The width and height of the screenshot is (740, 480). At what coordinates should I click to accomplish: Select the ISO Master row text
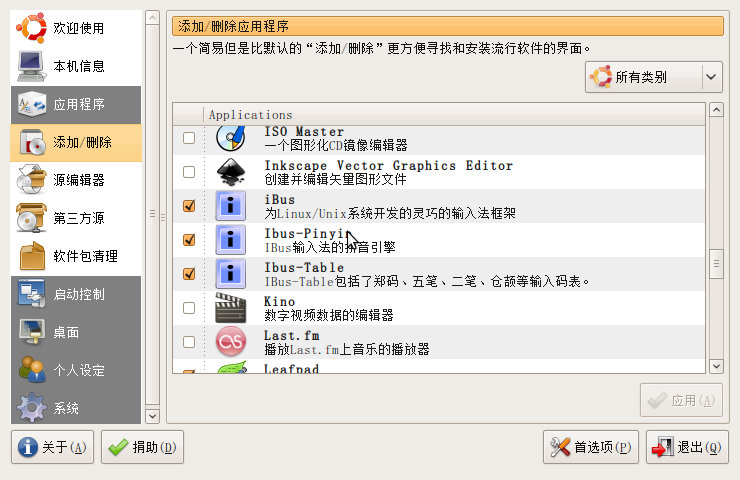(336, 138)
